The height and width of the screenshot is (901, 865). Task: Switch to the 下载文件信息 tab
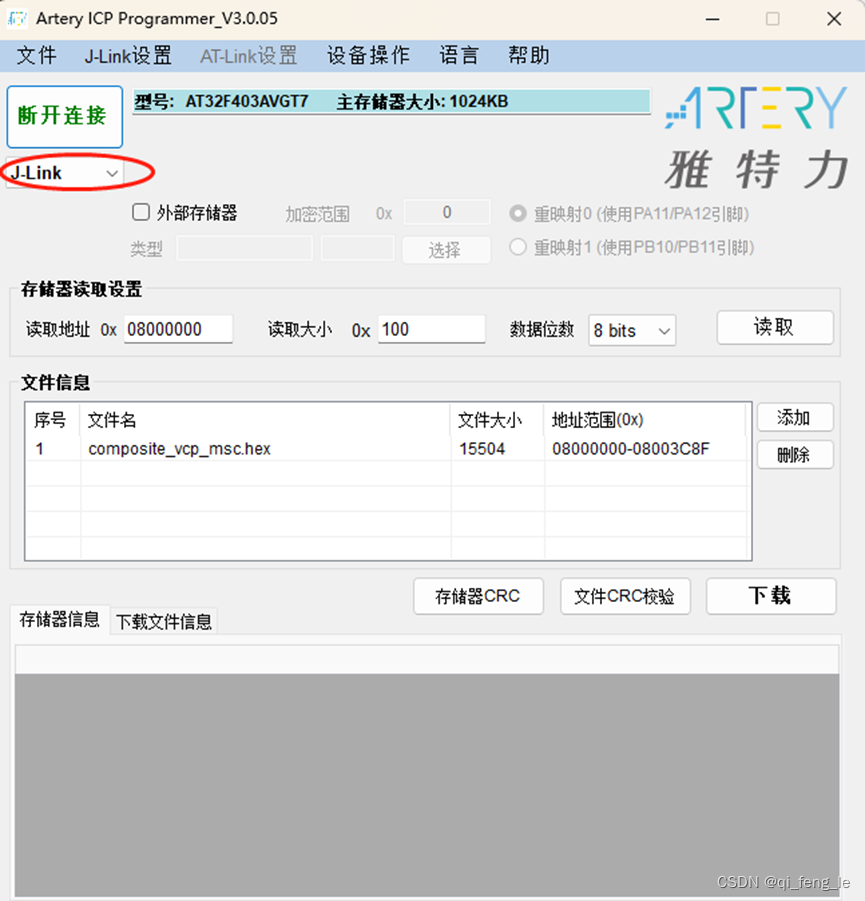coord(164,621)
